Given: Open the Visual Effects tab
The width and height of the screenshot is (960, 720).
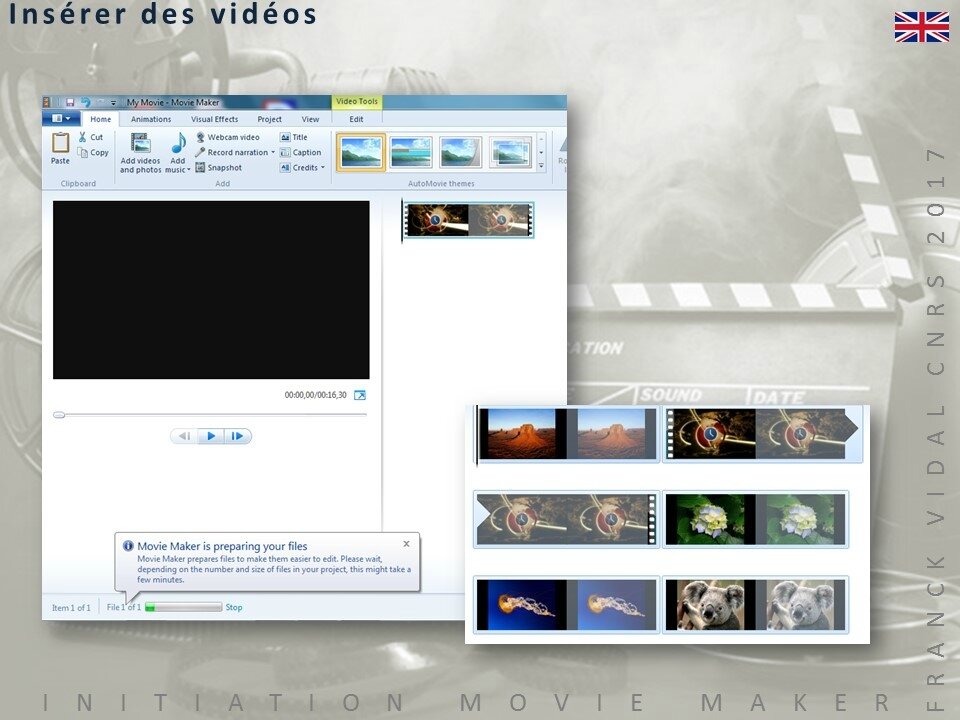Looking at the screenshot, I should [214, 119].
